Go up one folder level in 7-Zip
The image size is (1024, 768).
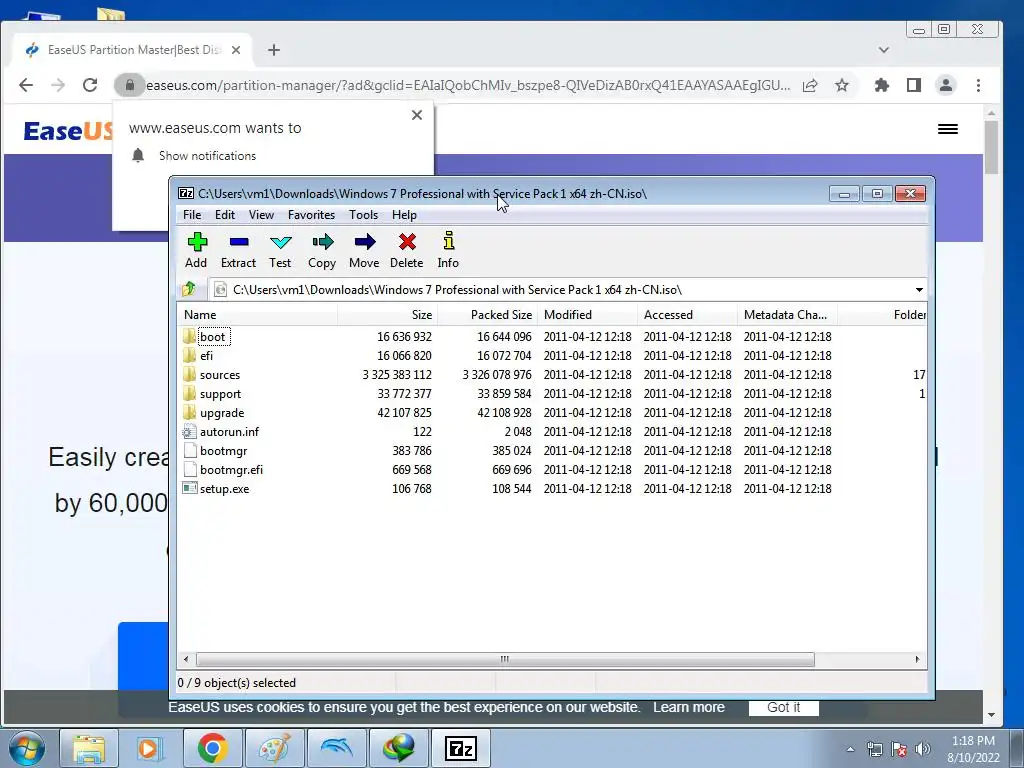coord(189,289)
